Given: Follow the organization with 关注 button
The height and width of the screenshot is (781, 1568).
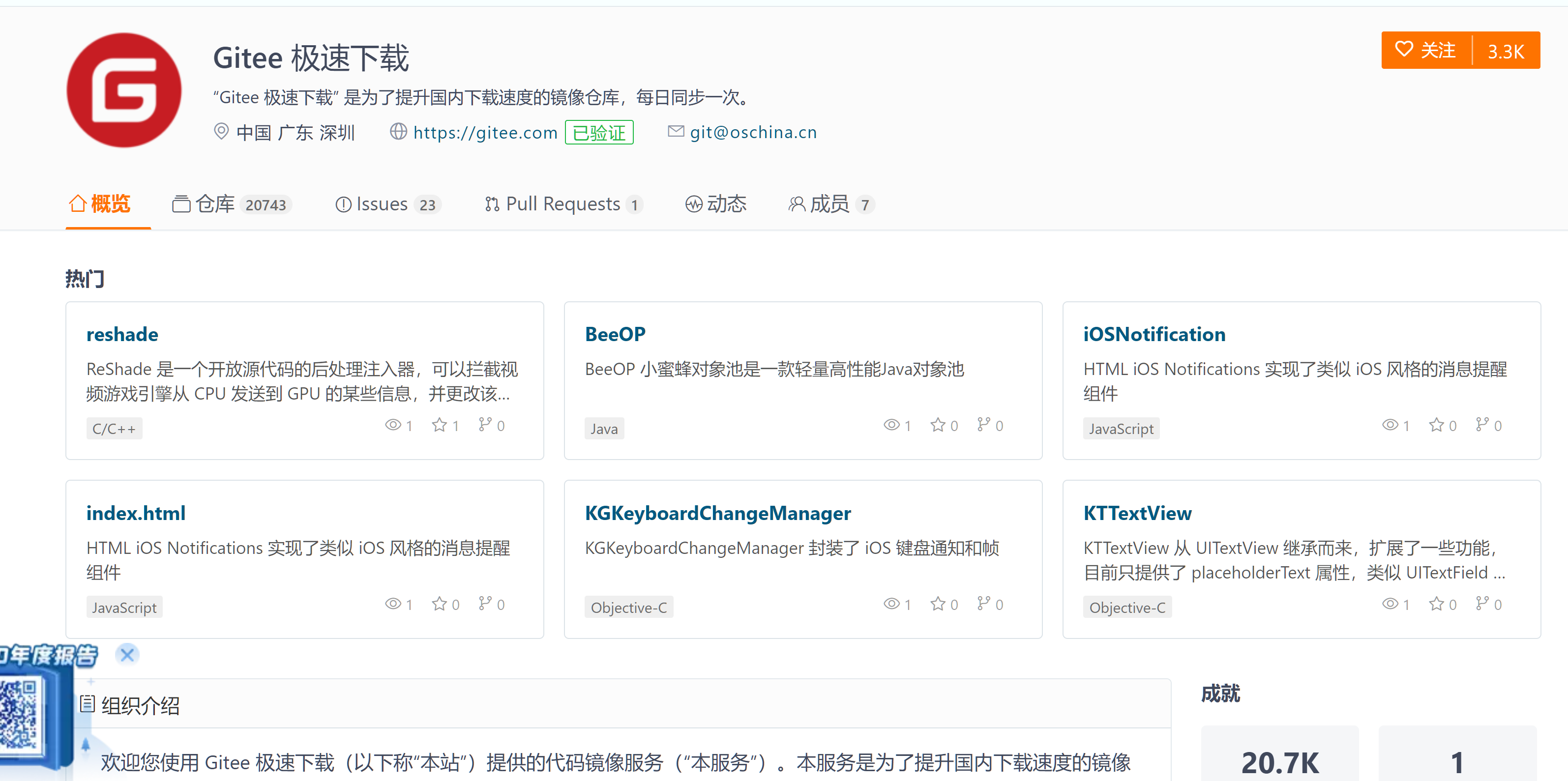Looking at the screenshot, I should [1426, 50].
